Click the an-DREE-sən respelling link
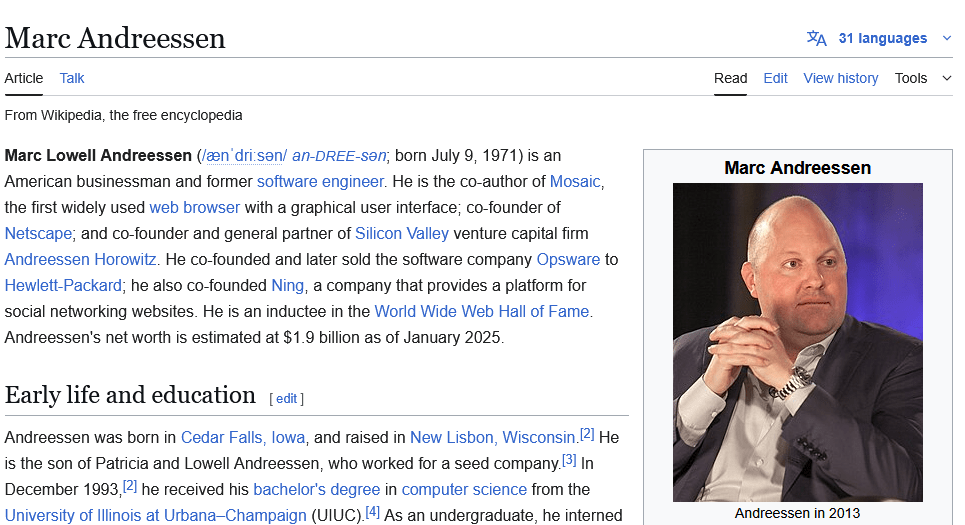This screenshot has width=965, height=525. (339, 156)
